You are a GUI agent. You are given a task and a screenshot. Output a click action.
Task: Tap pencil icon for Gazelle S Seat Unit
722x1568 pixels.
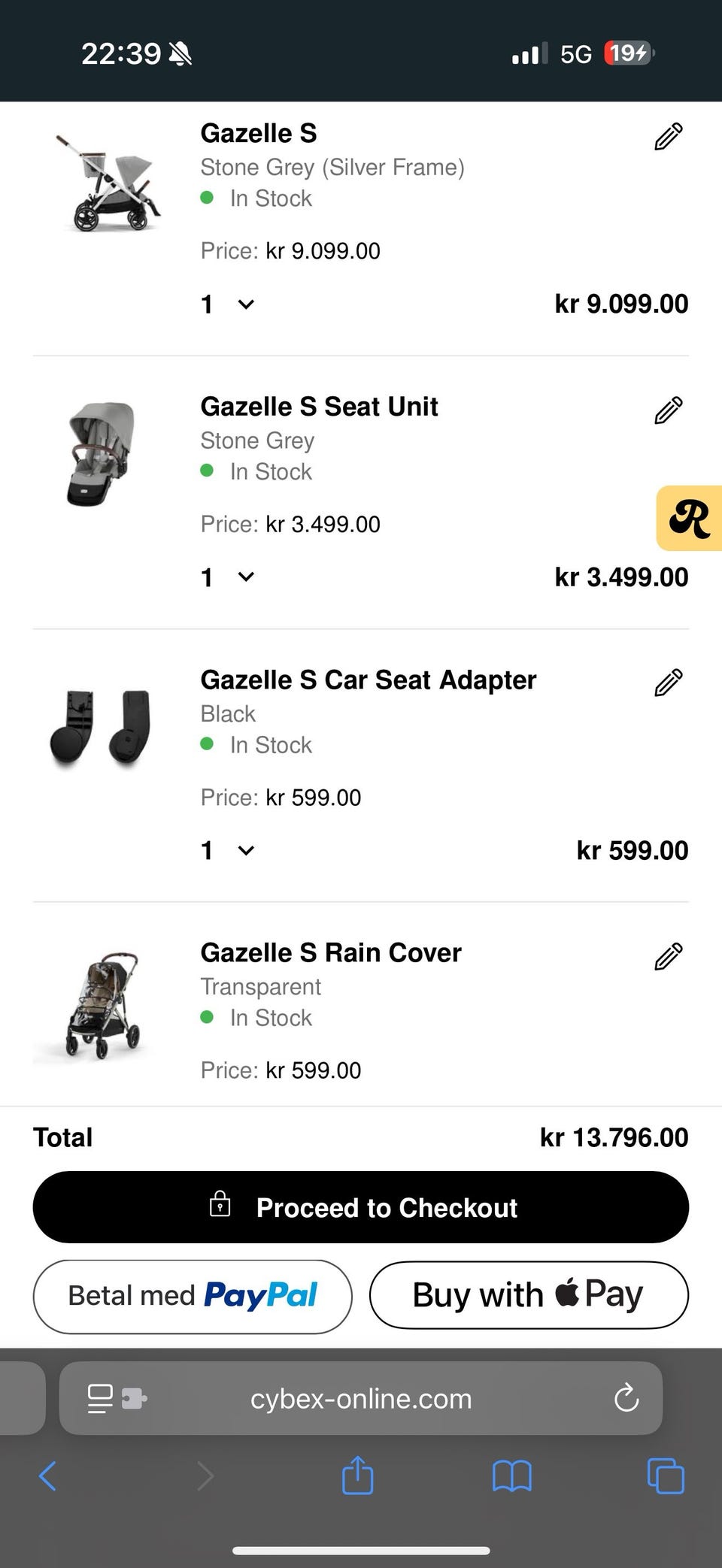[668, 410]
